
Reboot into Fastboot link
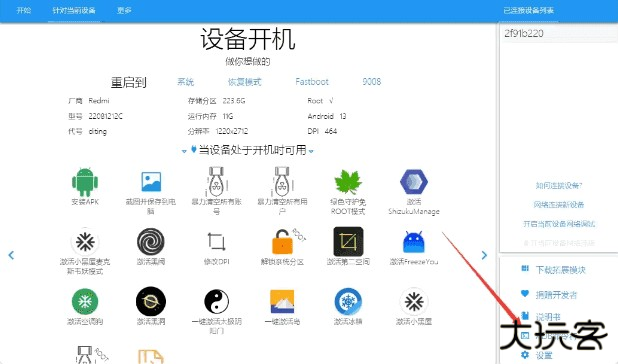tap(312, 82)
